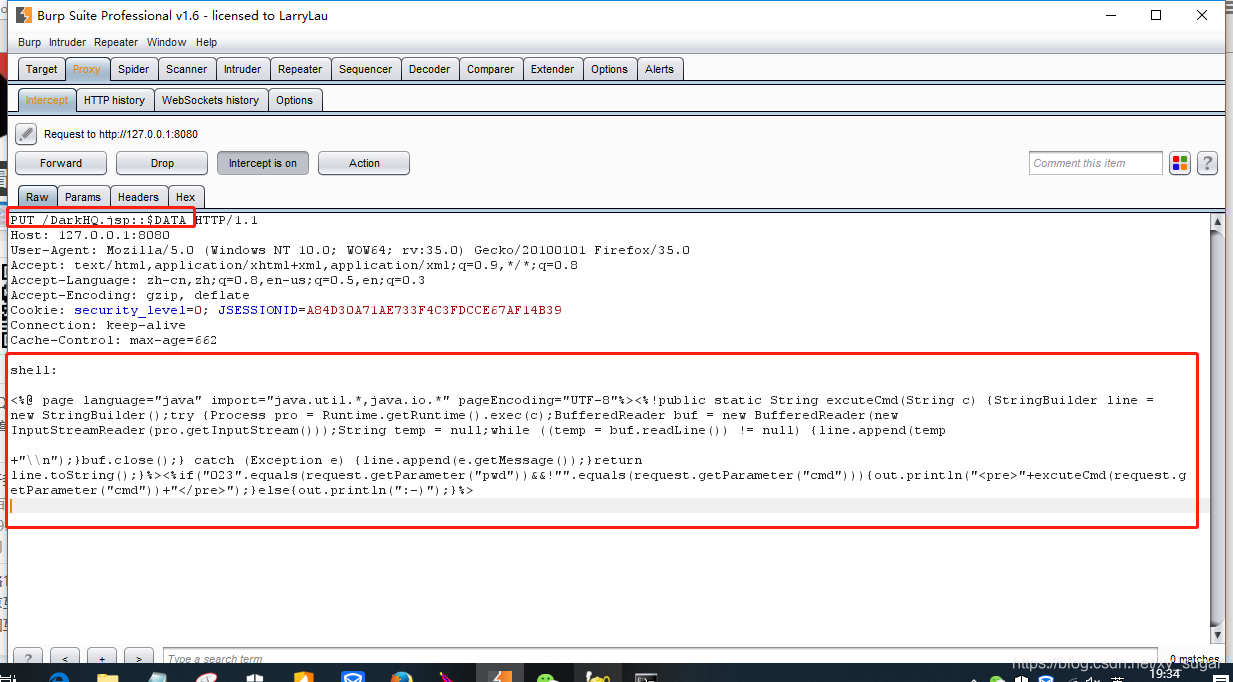Click the 'Request to http://127.0.0.1:8080' label
Image resolution: width=1233 pixels, height=682 pixels.
click(121, 134)
